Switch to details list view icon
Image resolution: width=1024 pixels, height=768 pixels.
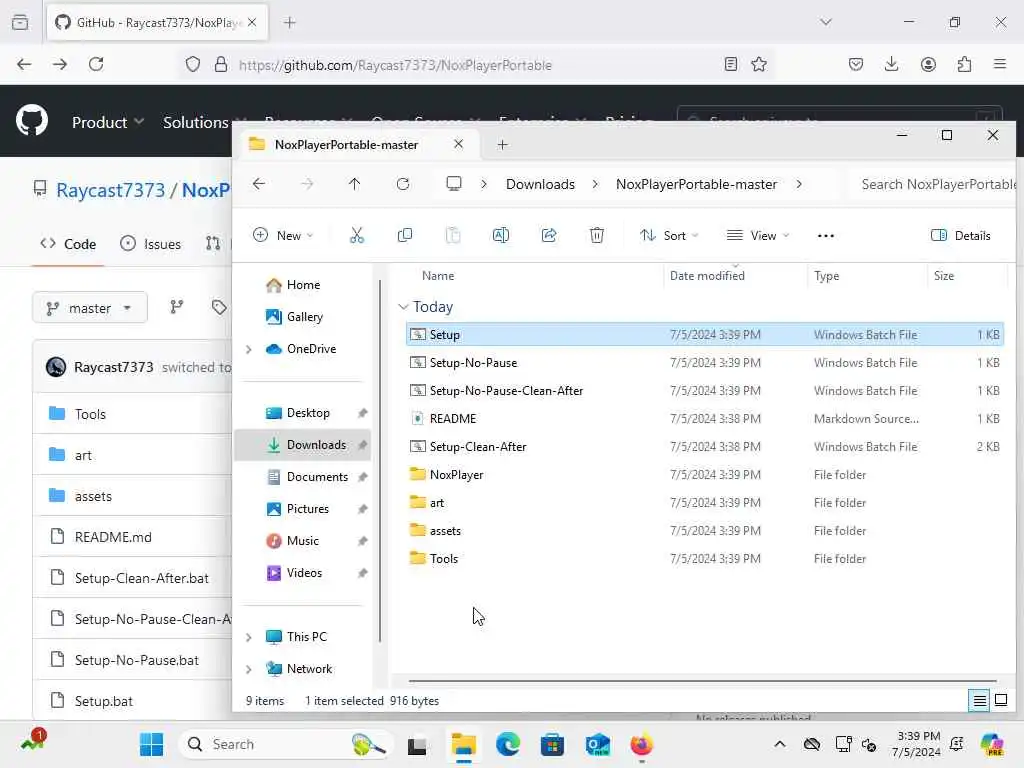[x=980, y=701]
